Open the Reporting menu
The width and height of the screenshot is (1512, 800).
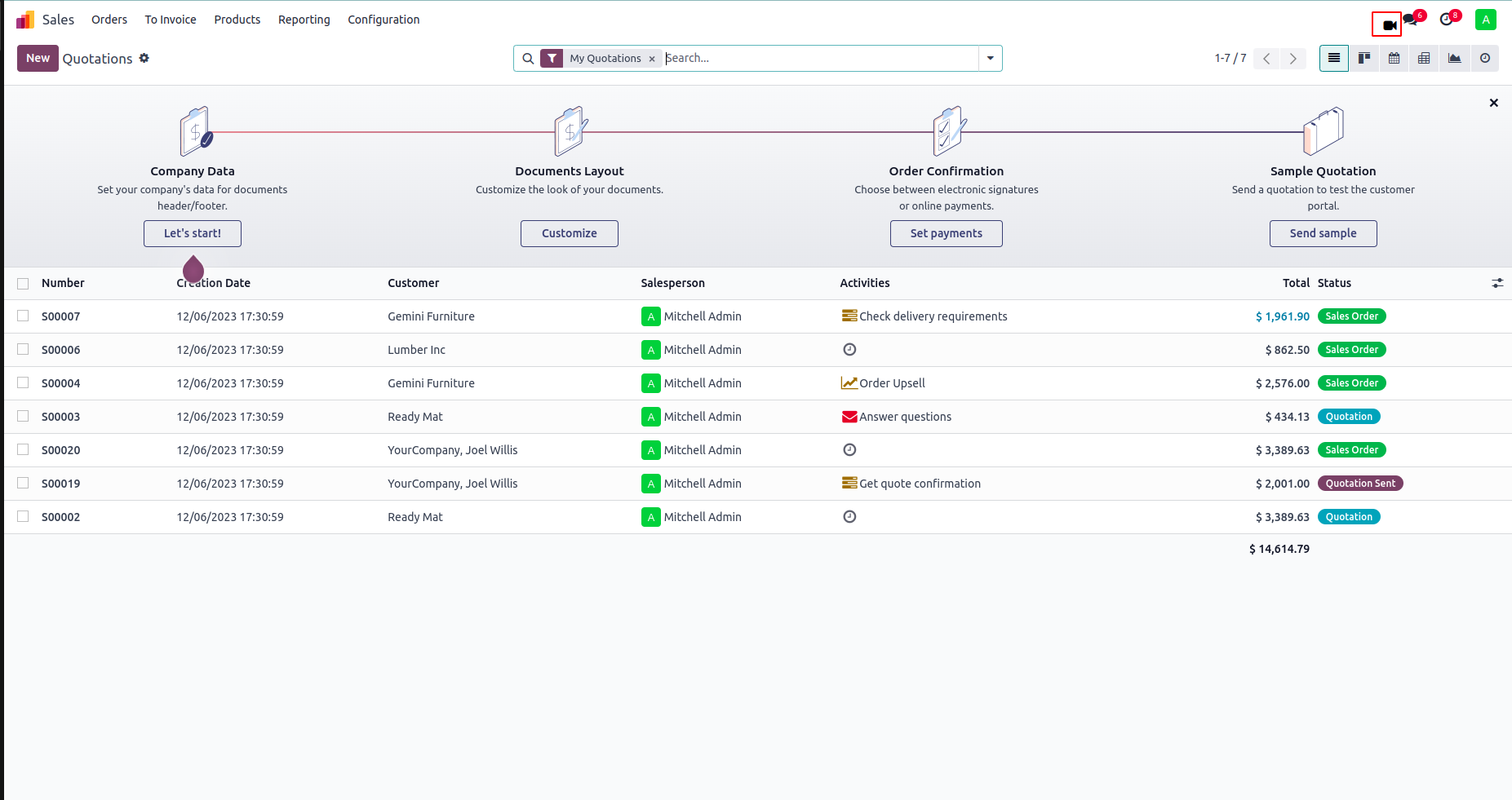click(x=304, y=20)
